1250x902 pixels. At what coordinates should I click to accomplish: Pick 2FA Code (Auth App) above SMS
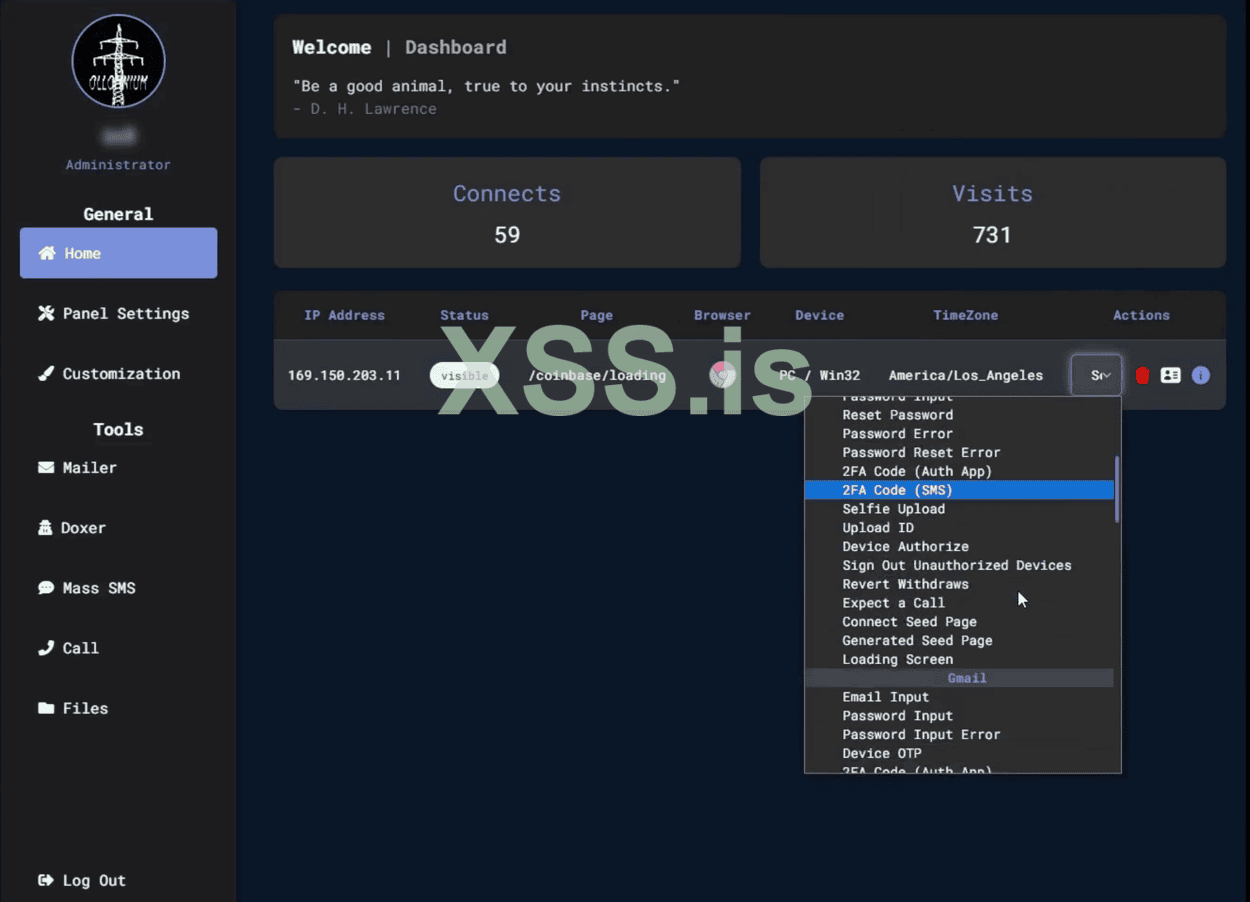click(917, 471)
